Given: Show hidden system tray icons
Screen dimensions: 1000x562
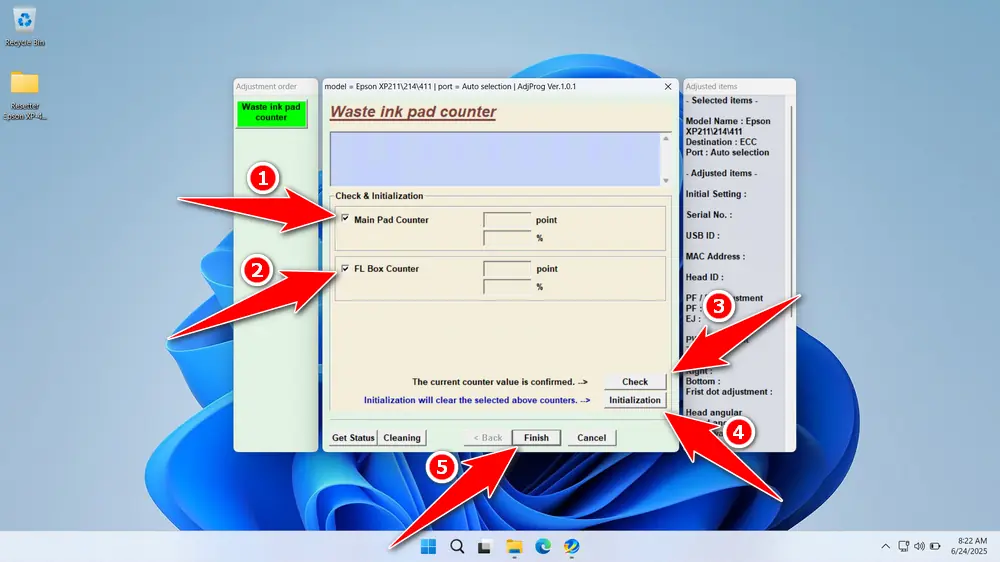Looking at the screenshot, I should (x=885, y=546).
